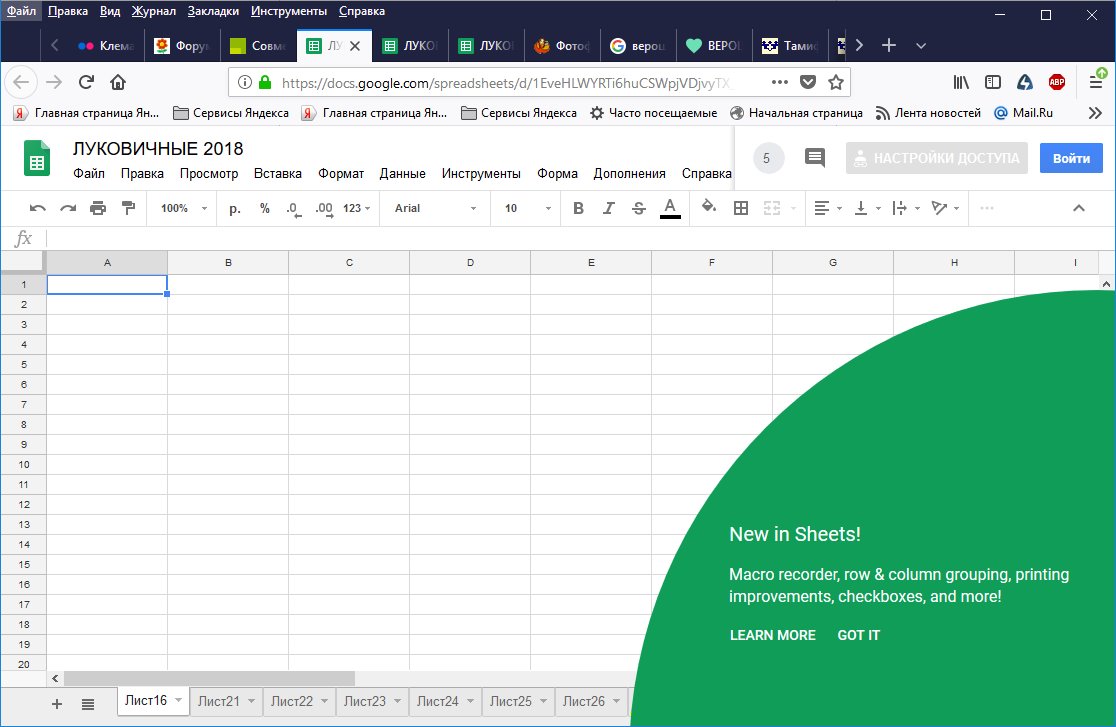Open the cell borders tool
Viewport: 1116px width, 727px height.
(x=741, y=208)
